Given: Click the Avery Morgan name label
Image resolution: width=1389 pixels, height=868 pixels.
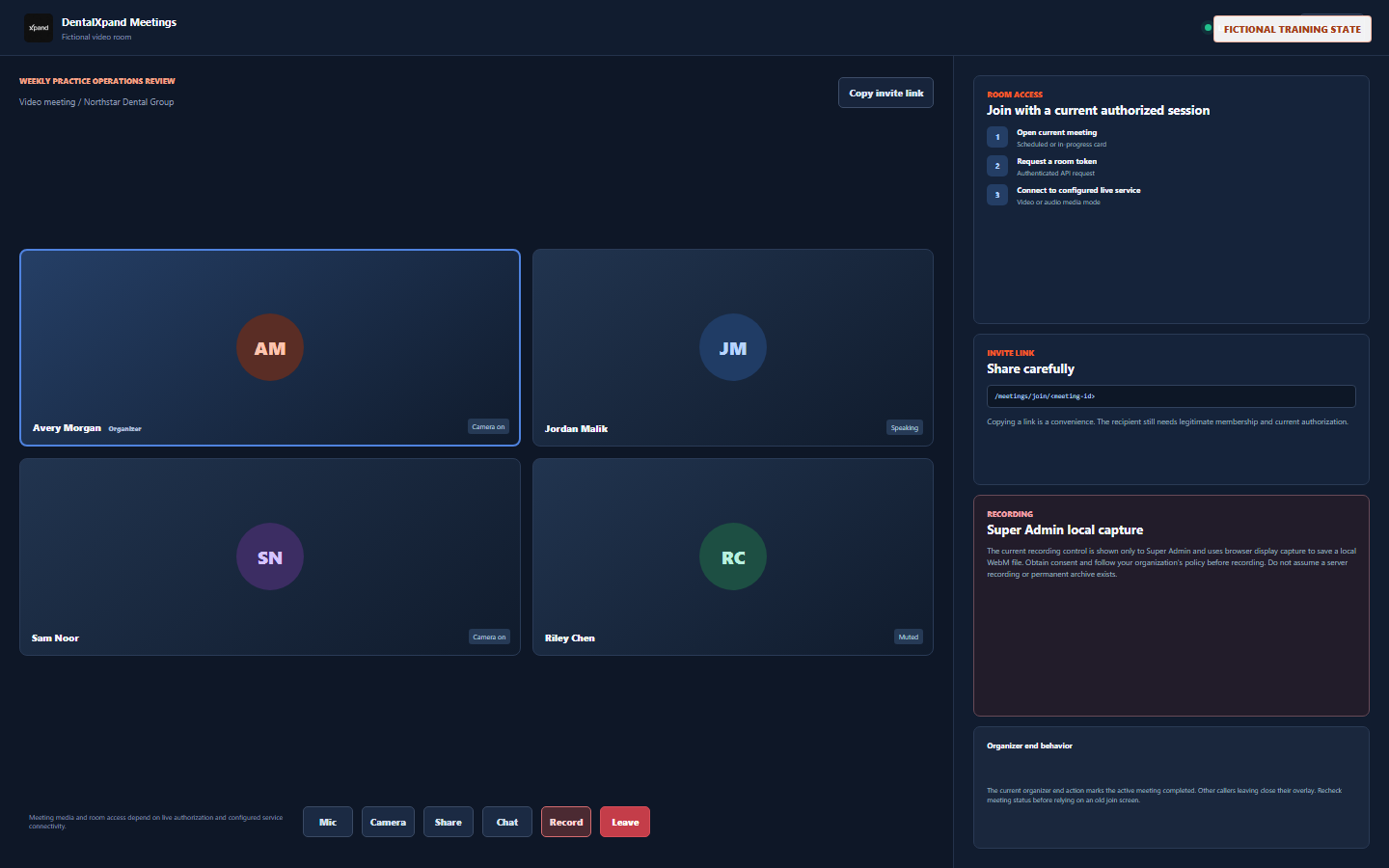Looking at the screenshot, I should (x=67, y=427).
